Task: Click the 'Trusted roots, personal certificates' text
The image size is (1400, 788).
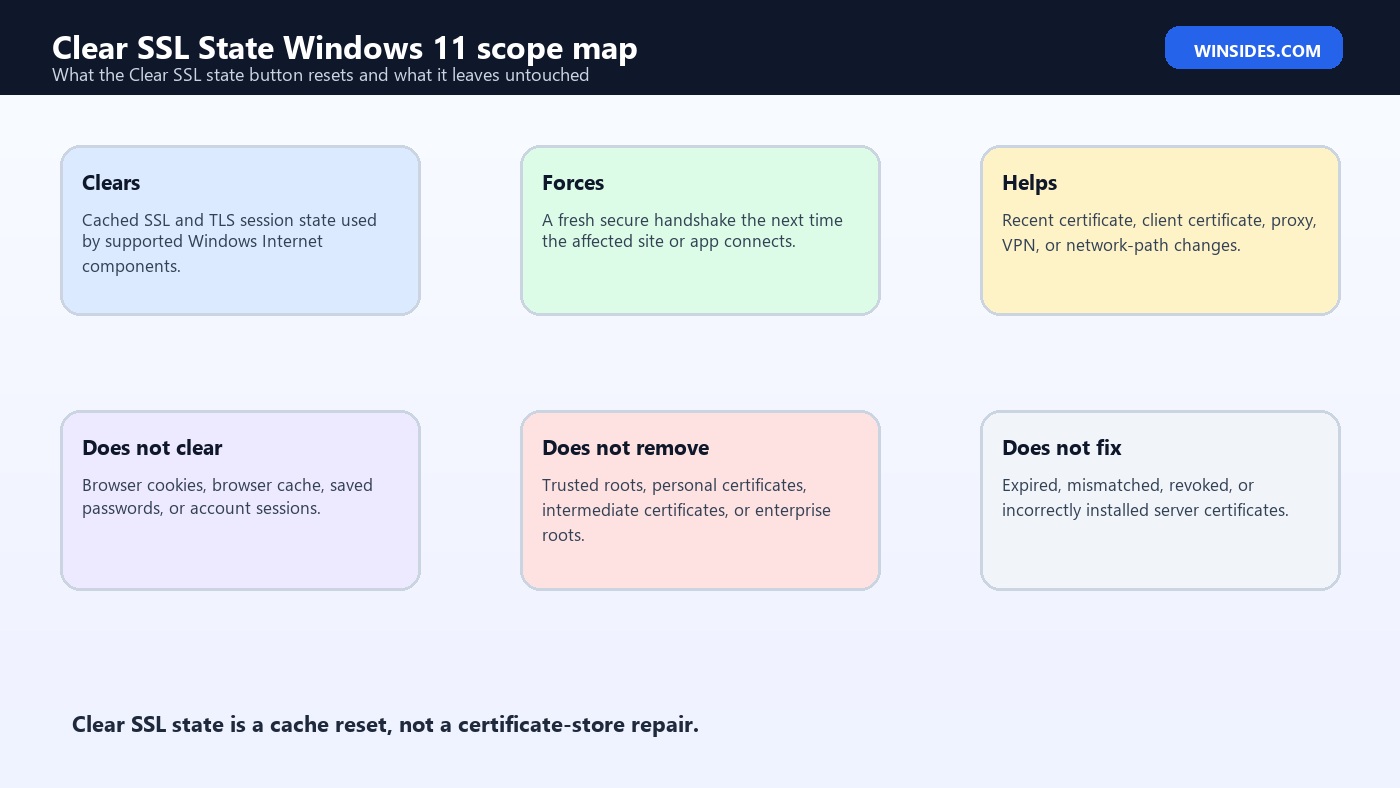Action: (686, 510)
